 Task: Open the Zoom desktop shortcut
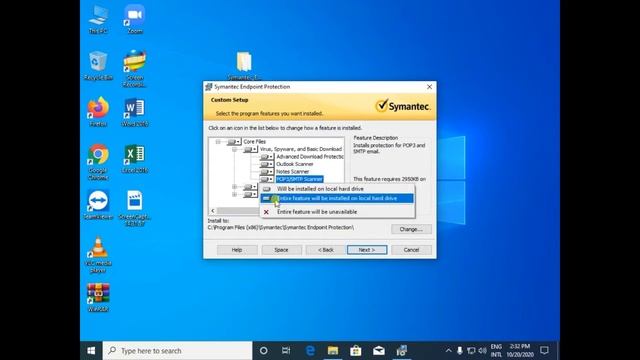click(135, 20)
